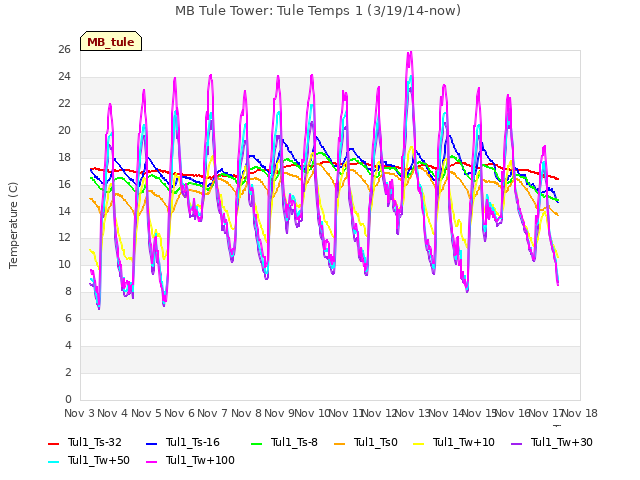Click the 12 y-axis tick label
The height and width of the screenshot is (480, 640).
point(64,238)
